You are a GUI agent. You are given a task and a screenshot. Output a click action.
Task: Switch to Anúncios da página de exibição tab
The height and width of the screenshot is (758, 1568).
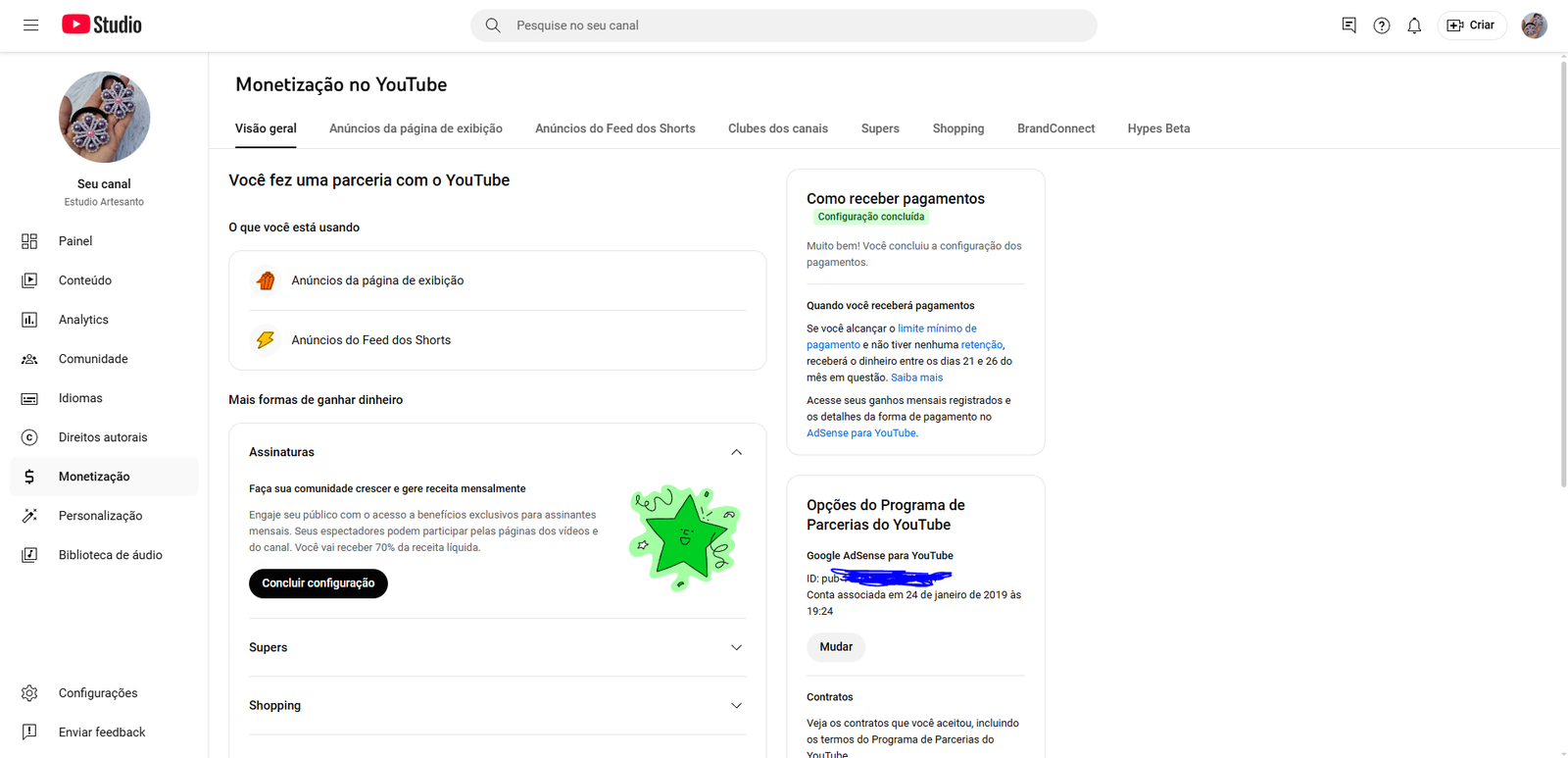tap(416, 128)
